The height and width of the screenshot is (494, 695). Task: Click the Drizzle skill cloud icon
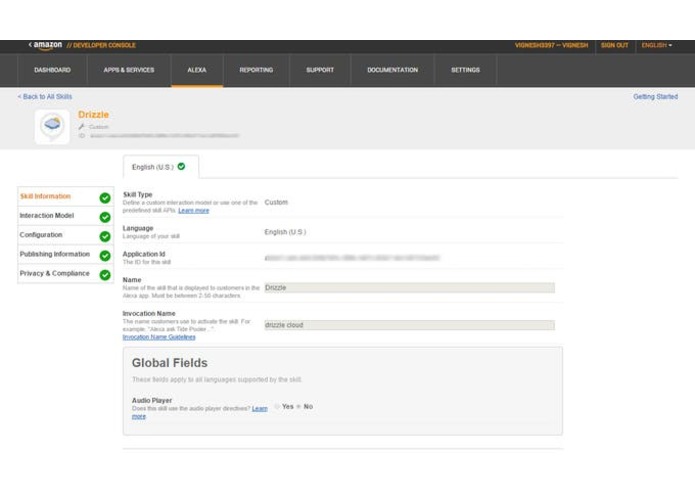(x=52, y=126)
